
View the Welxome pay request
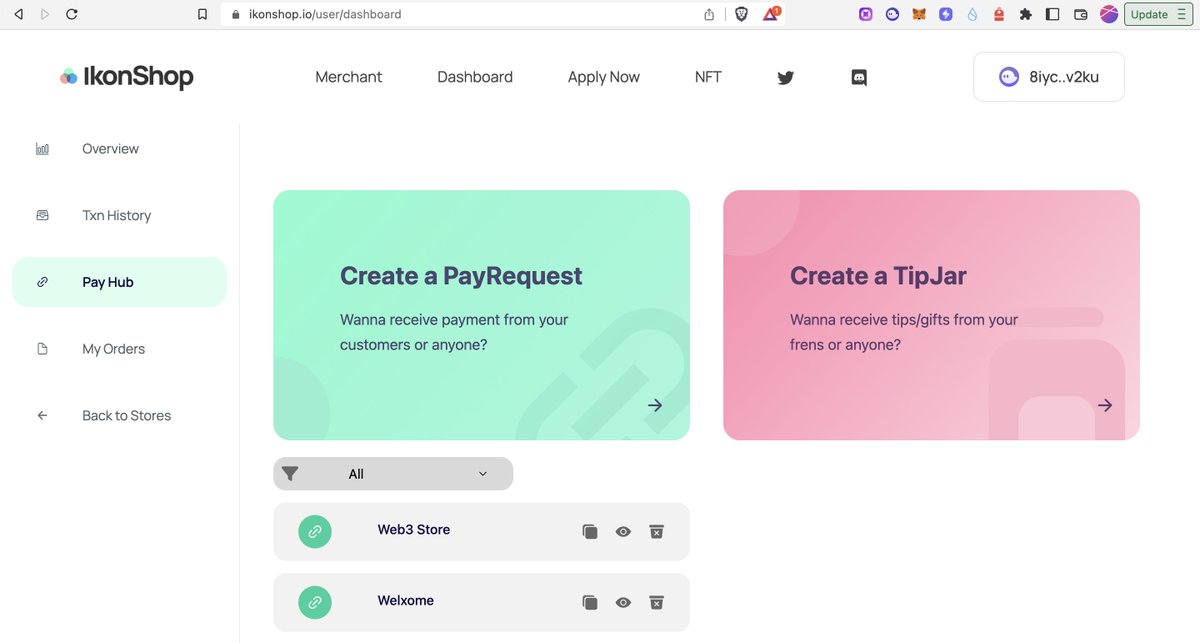pyautogui.click(x=623, y=602)
